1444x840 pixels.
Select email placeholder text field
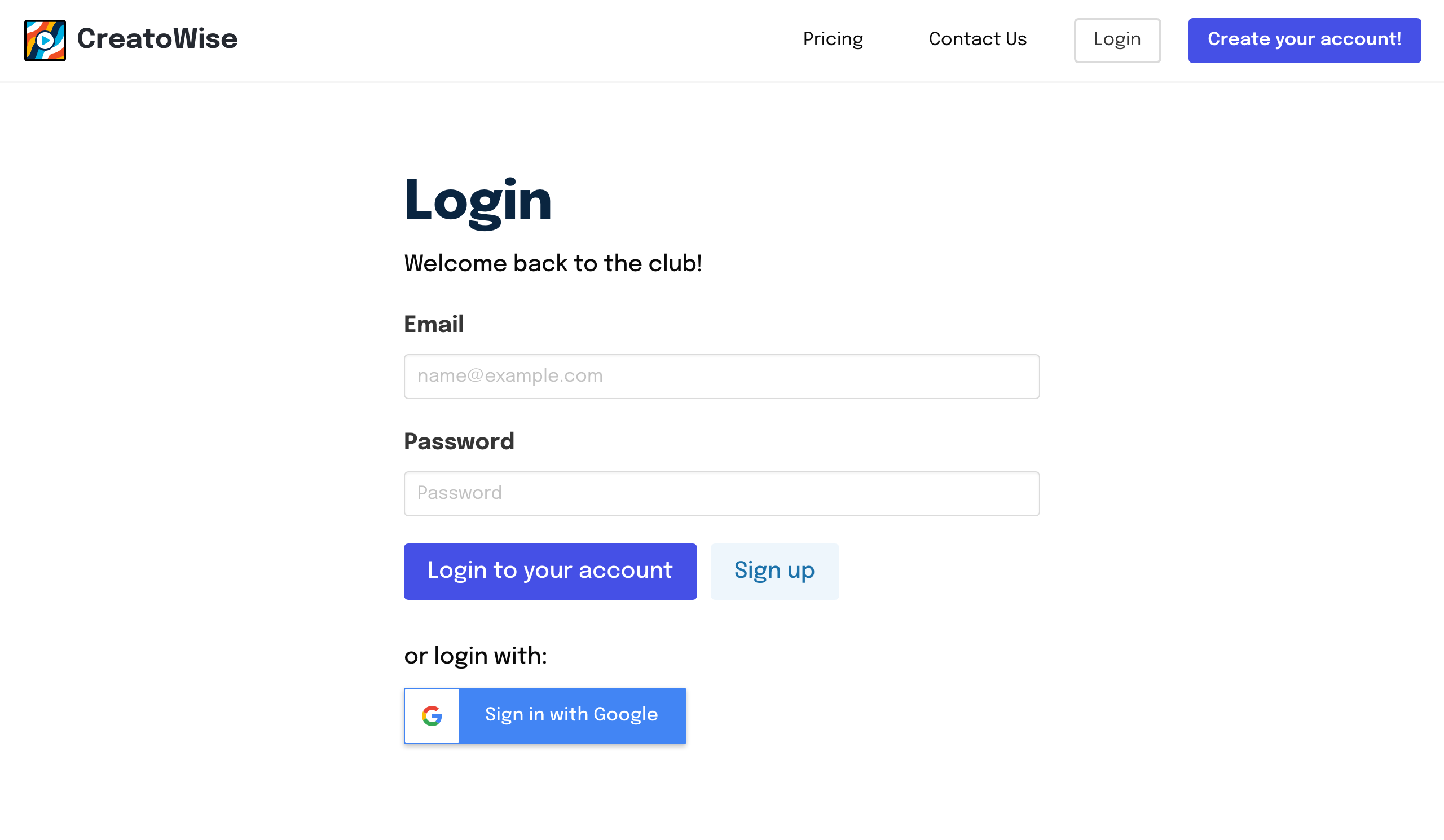click(x=722, y=376)
